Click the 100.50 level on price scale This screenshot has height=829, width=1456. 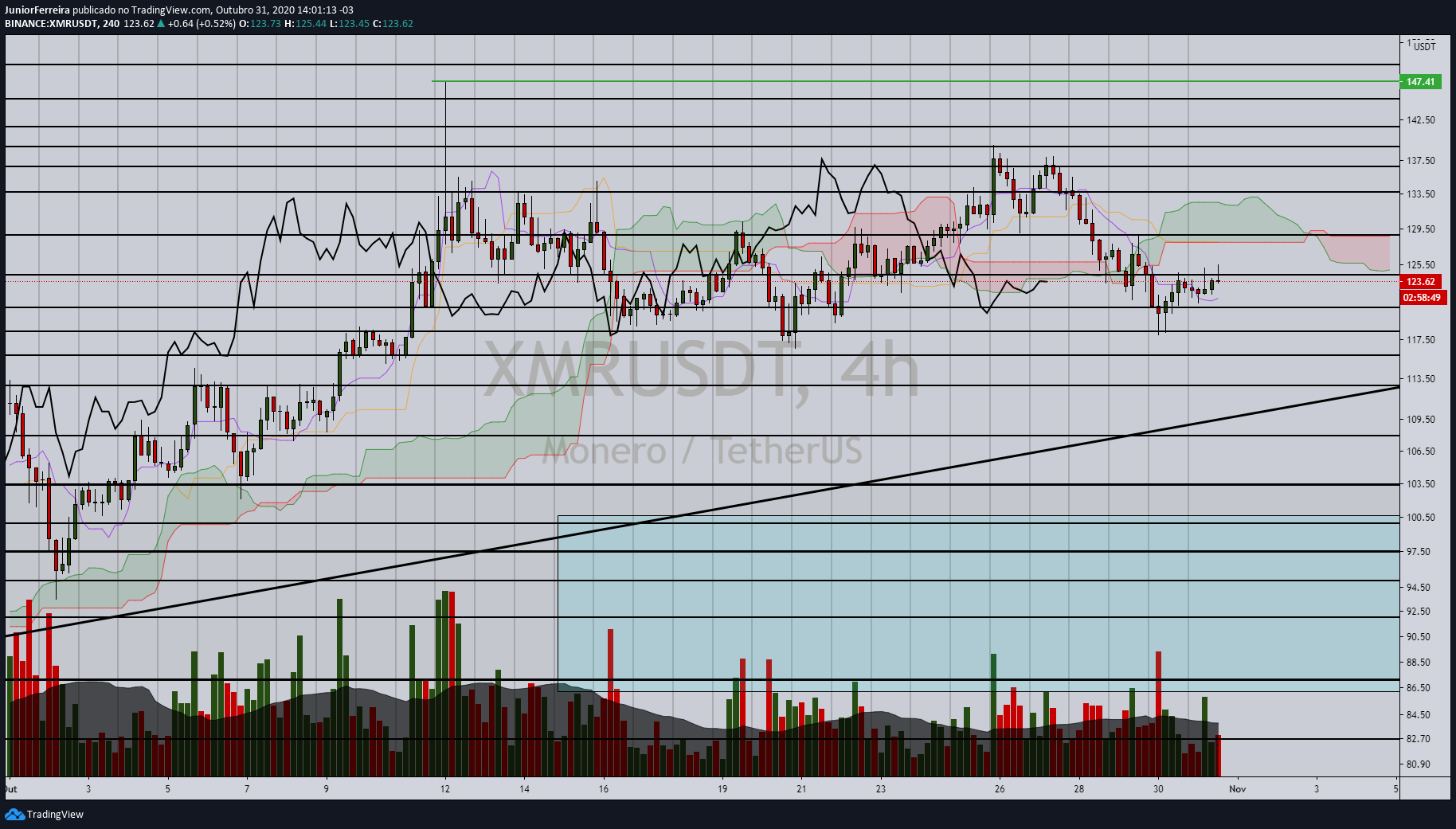click(x=1421, y=518)
